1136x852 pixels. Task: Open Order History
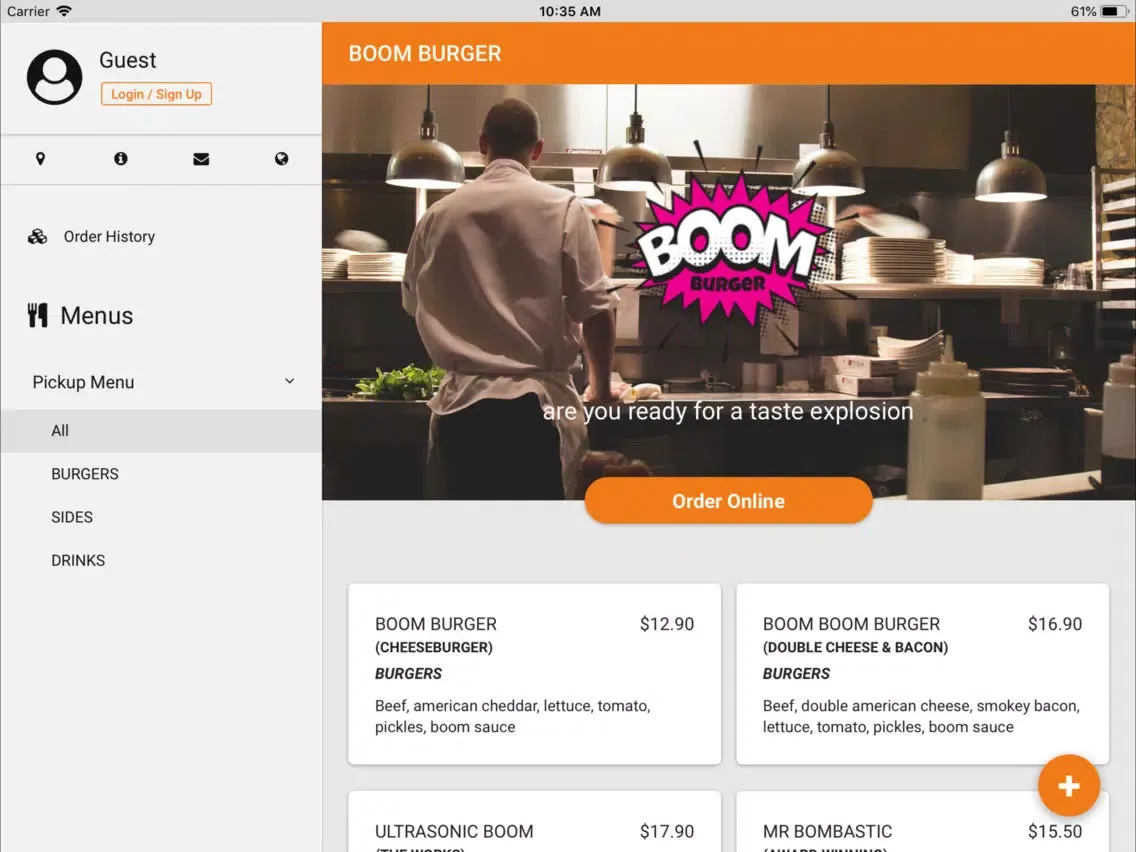(x=109, y=237)
